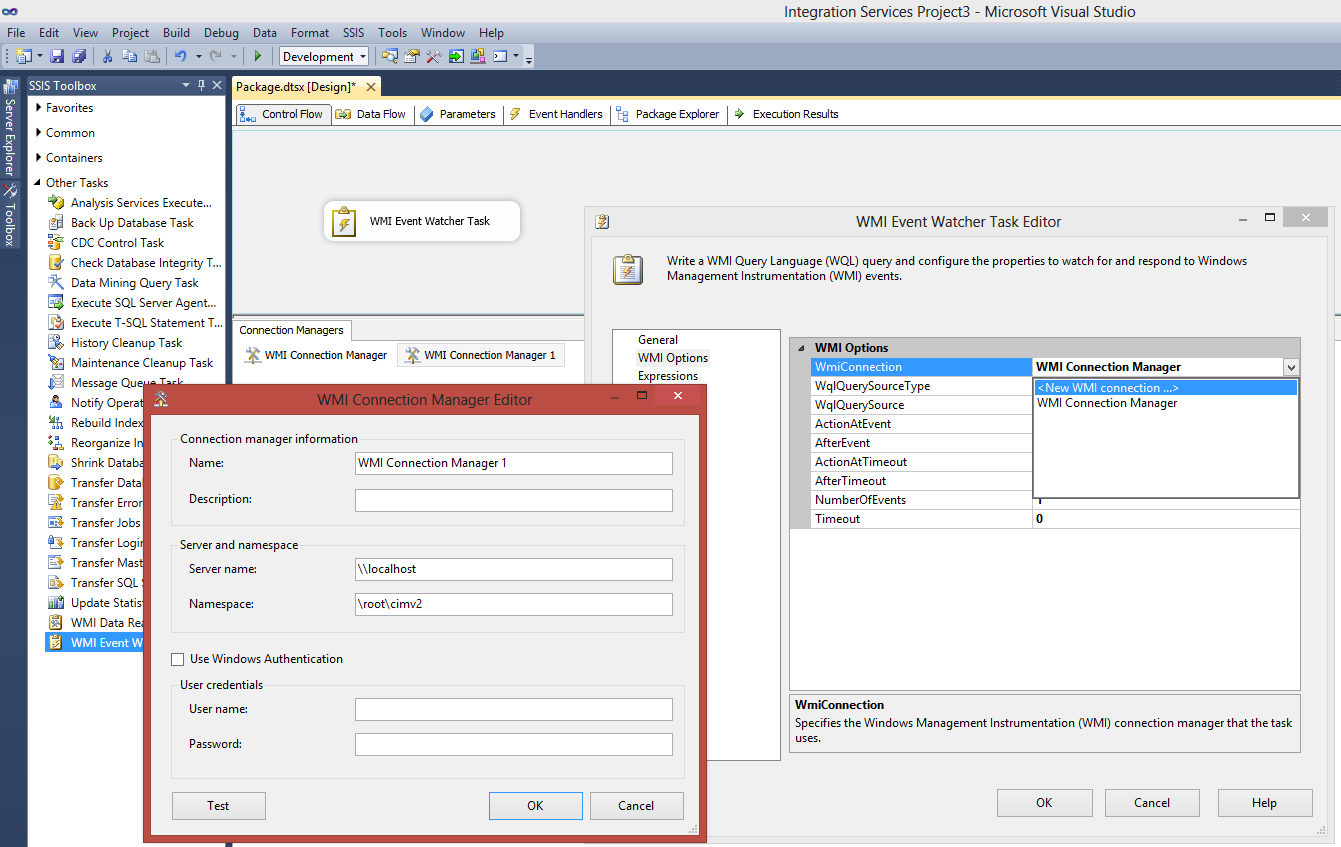Select Expressions page in Task Editor
This screenshot has height=847, width=1341.
click(x=668, y=376)
